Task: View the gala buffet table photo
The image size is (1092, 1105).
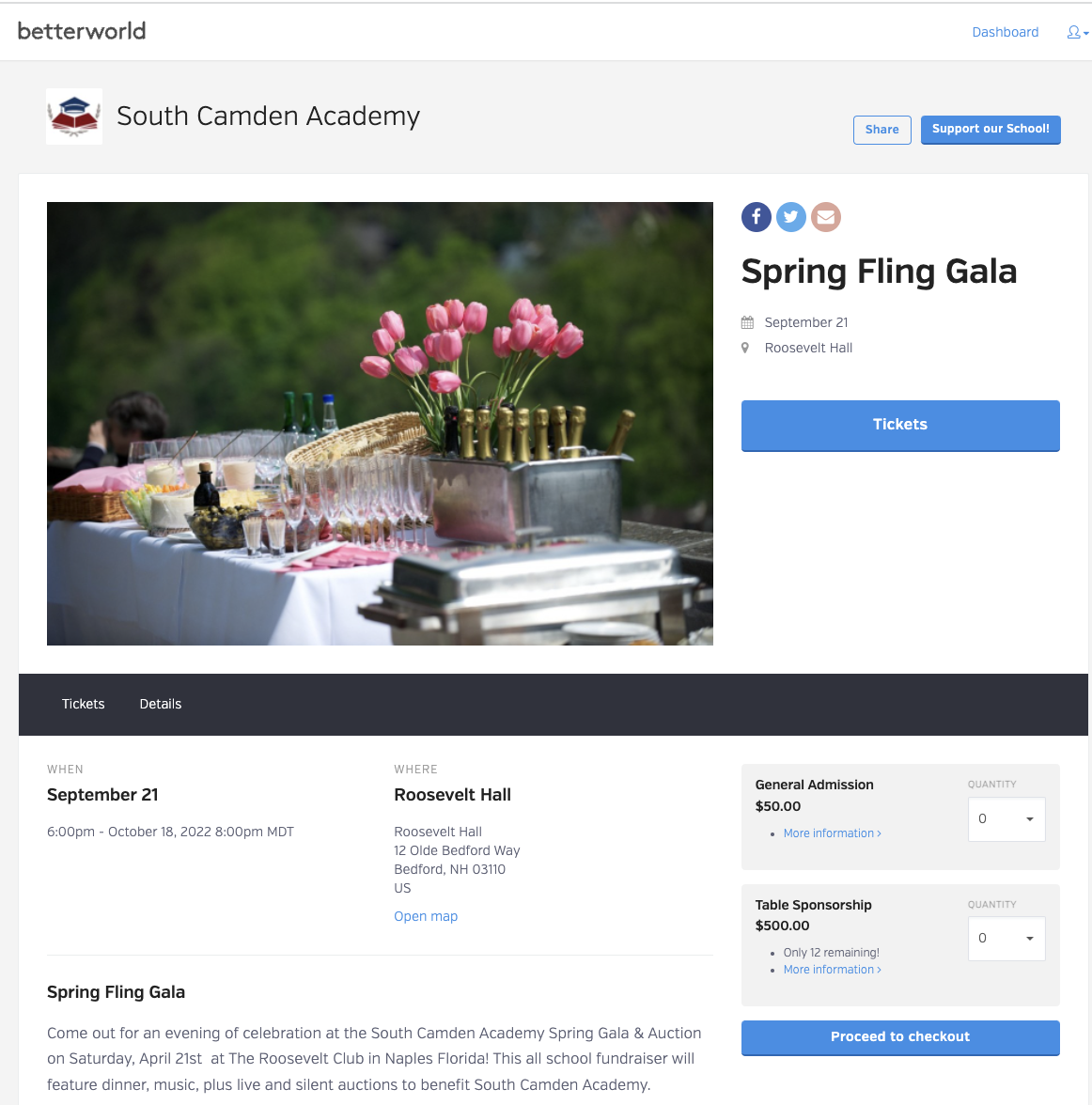Action: (380, 424)
